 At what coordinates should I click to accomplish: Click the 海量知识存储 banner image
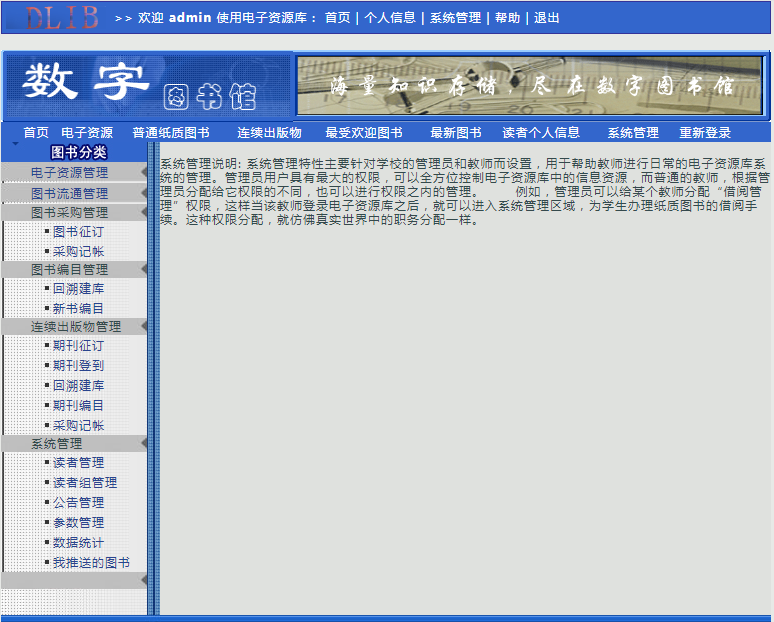(530, 86)
